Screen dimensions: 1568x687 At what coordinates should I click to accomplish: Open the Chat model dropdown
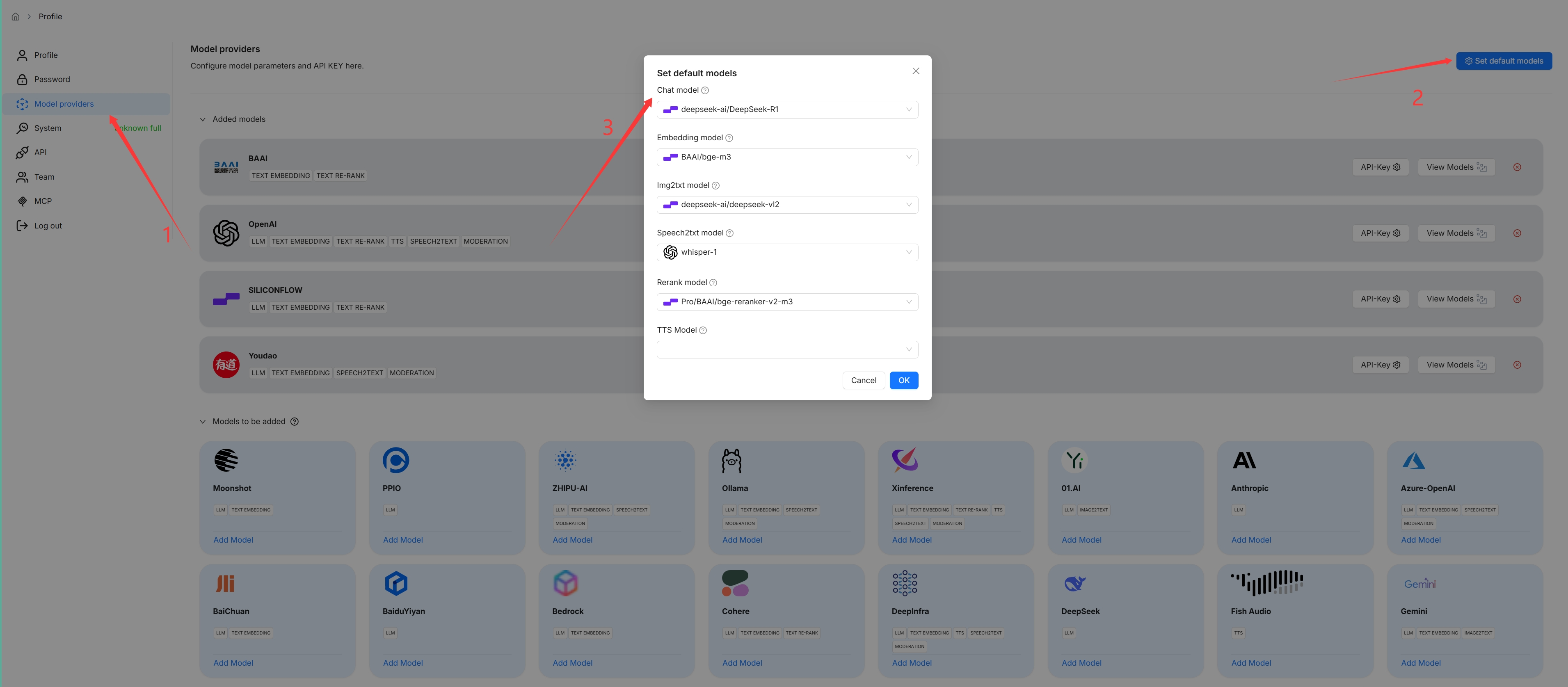click(x=787, y=110)
